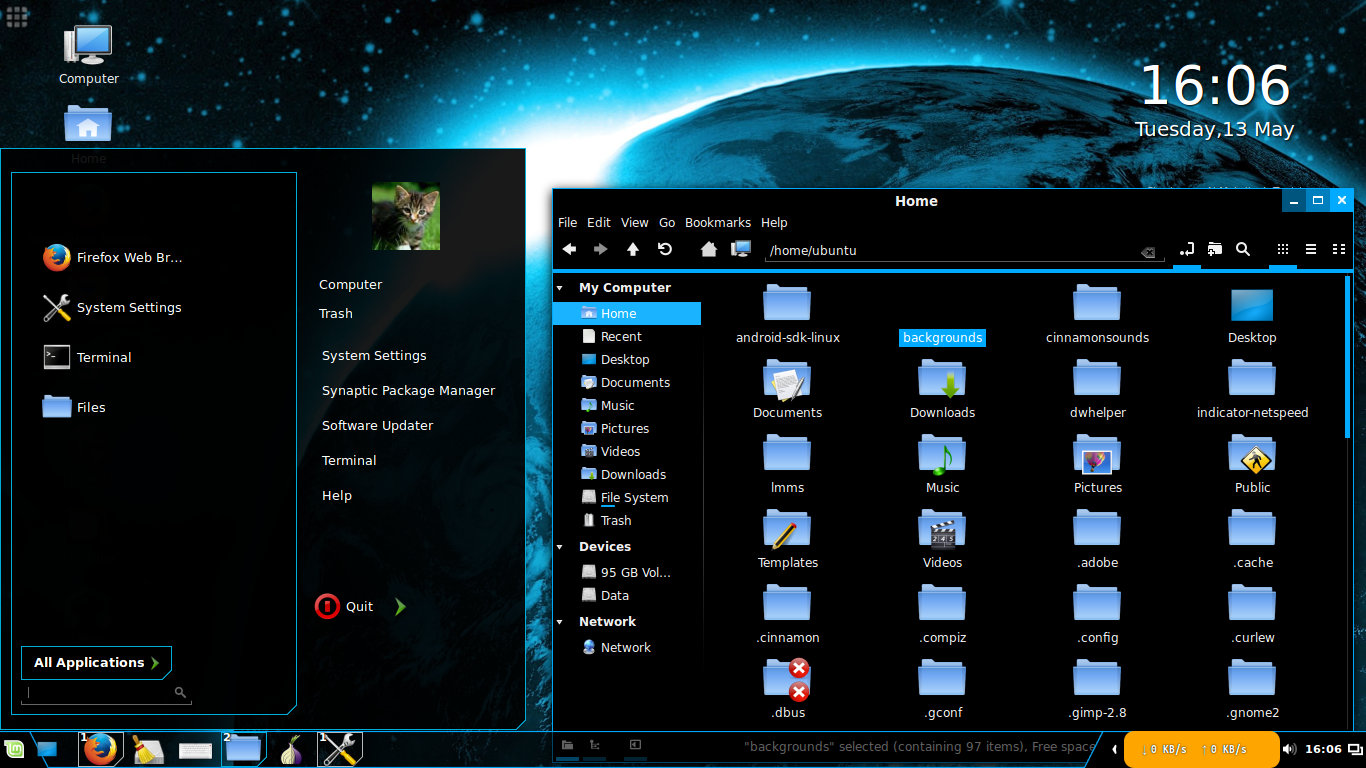Select the Downloads folder icon in file pane
1366x768 pixels.
(942, 378)
